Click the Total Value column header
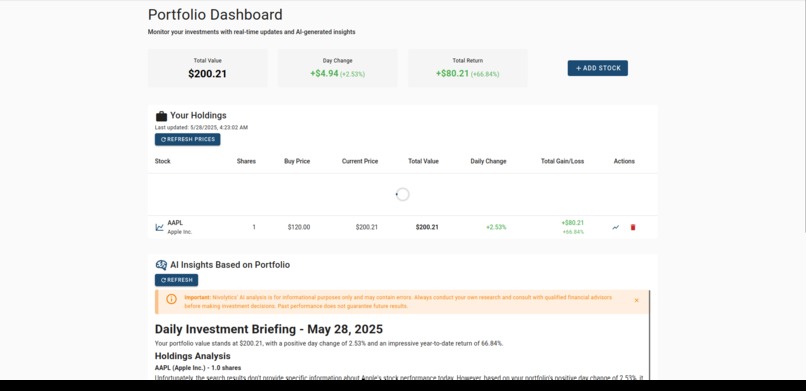Image resolution: width=806 pixels, height=391 pixels. point(423,161)
